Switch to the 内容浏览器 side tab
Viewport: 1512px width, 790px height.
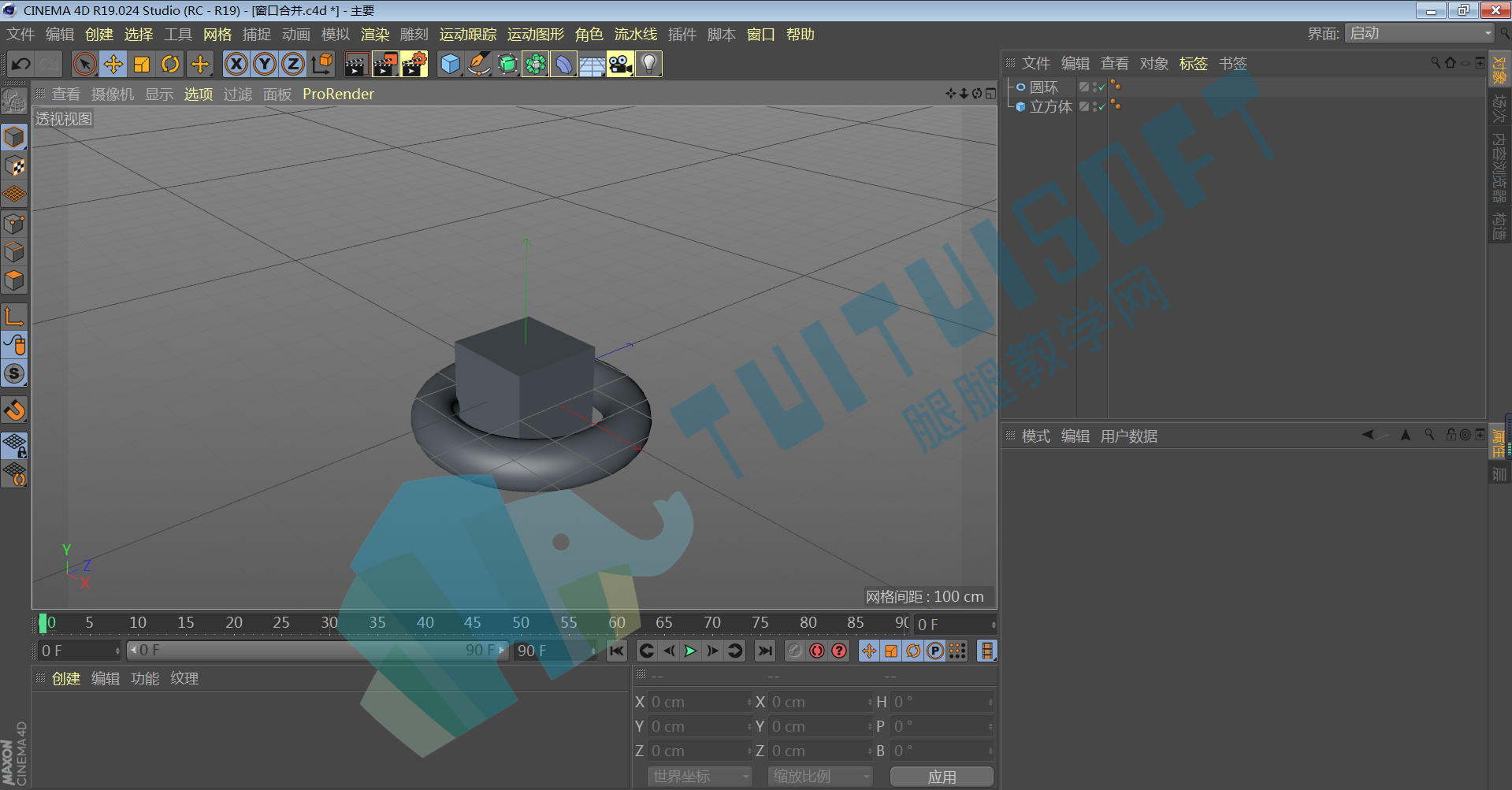pyautogui.click(x=1499, y=167)
